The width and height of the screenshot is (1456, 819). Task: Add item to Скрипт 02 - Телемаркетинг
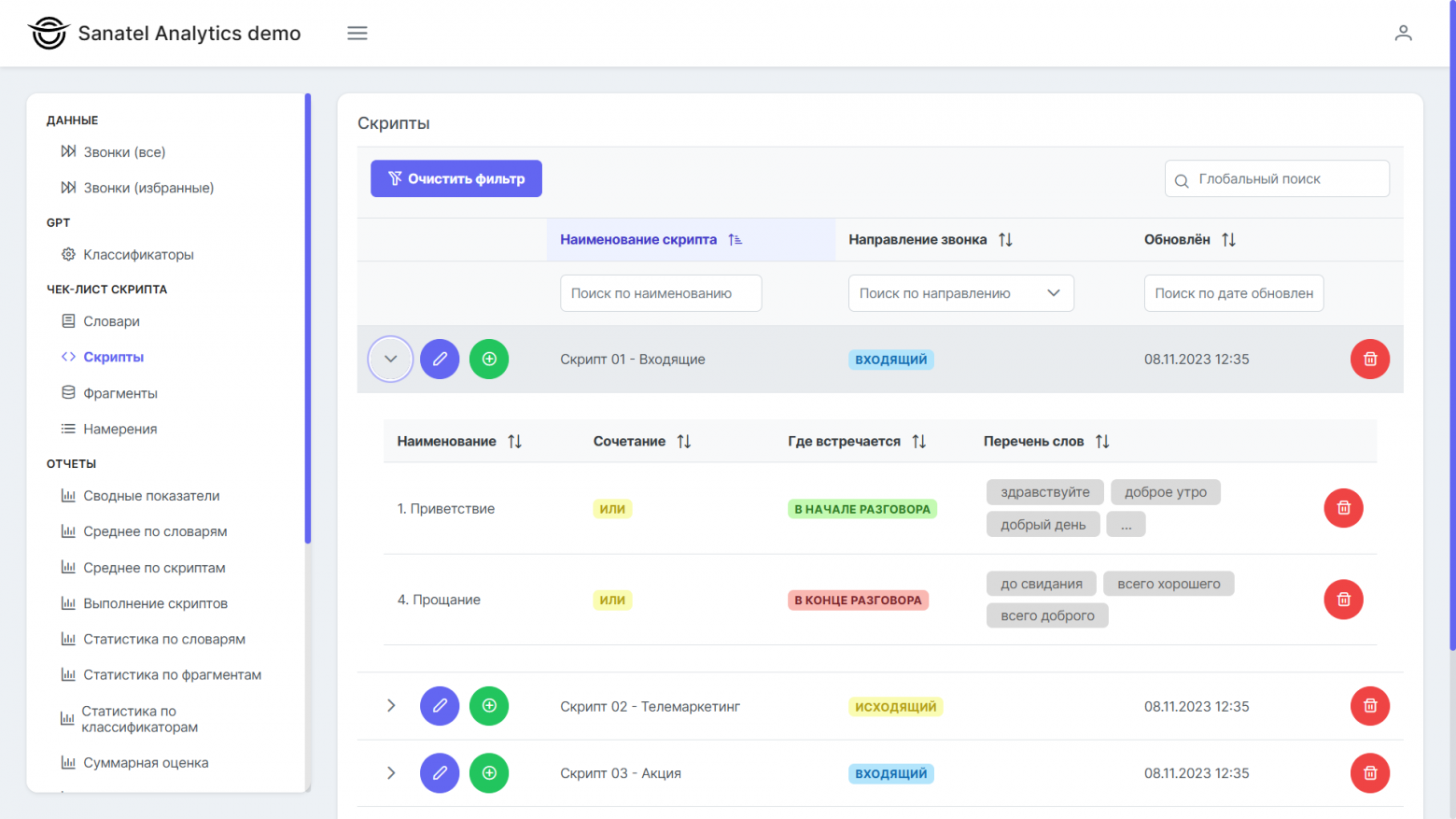489,706
